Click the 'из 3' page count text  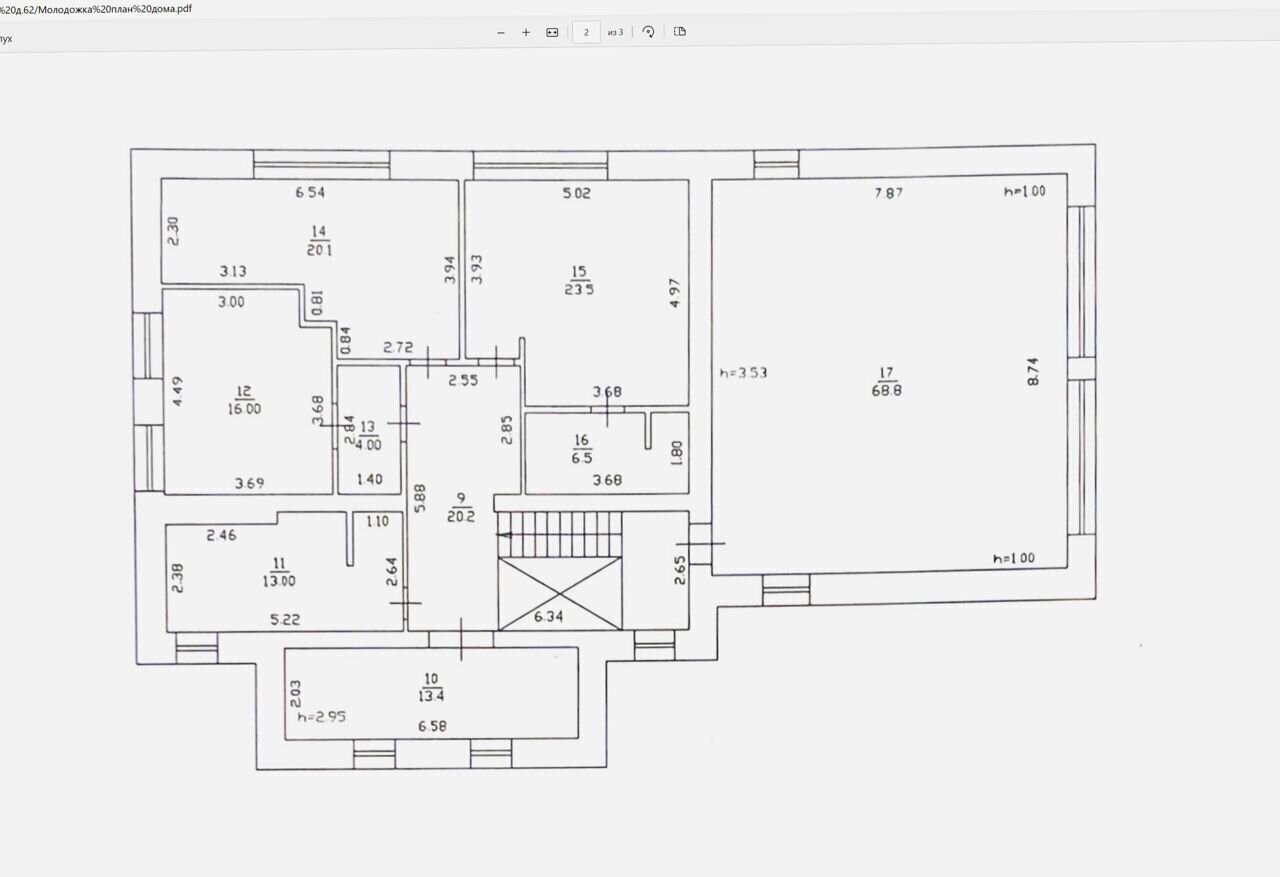615,32
